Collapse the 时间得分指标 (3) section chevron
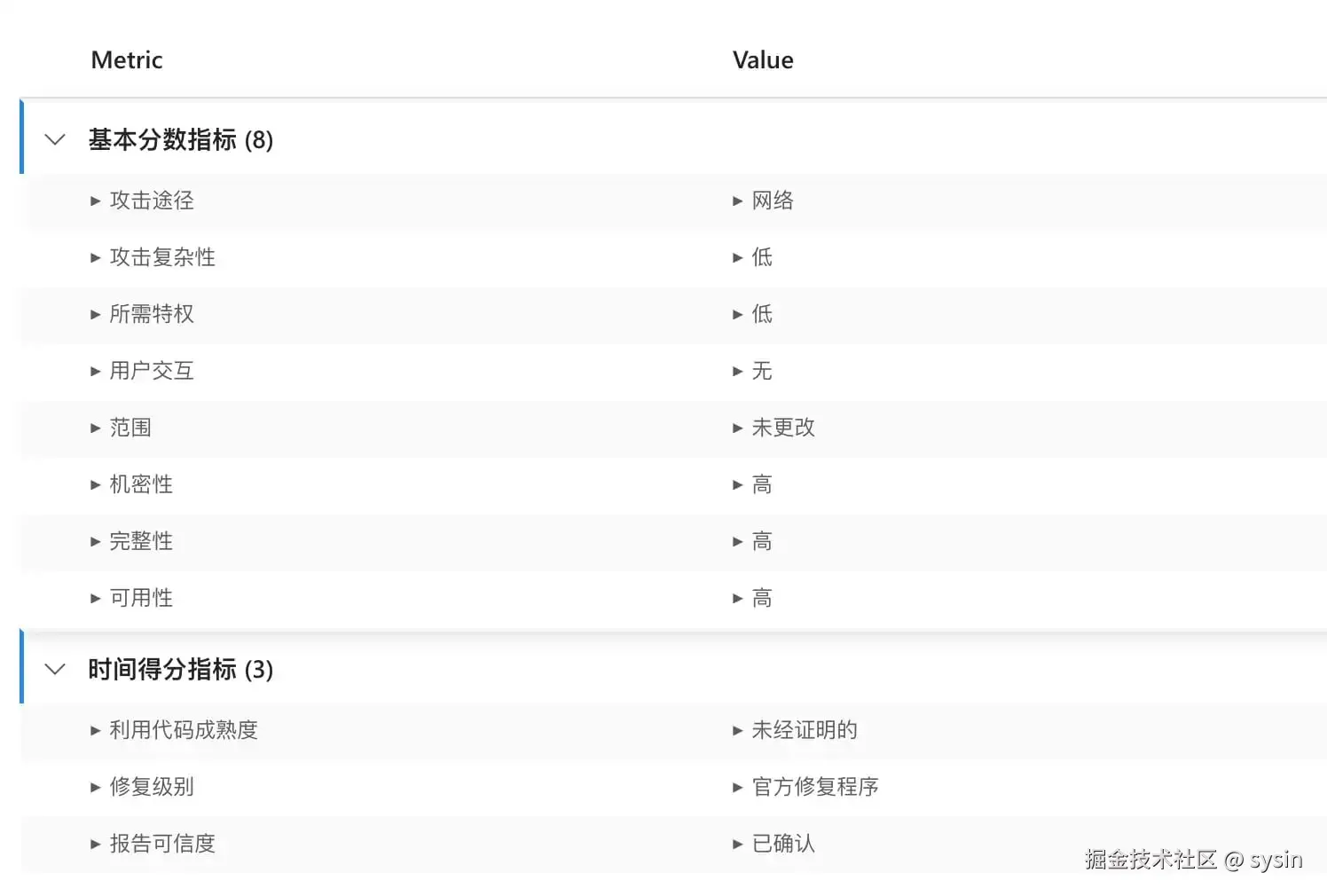The height and width of the screenshot is (896, 1327). [55, 670]
